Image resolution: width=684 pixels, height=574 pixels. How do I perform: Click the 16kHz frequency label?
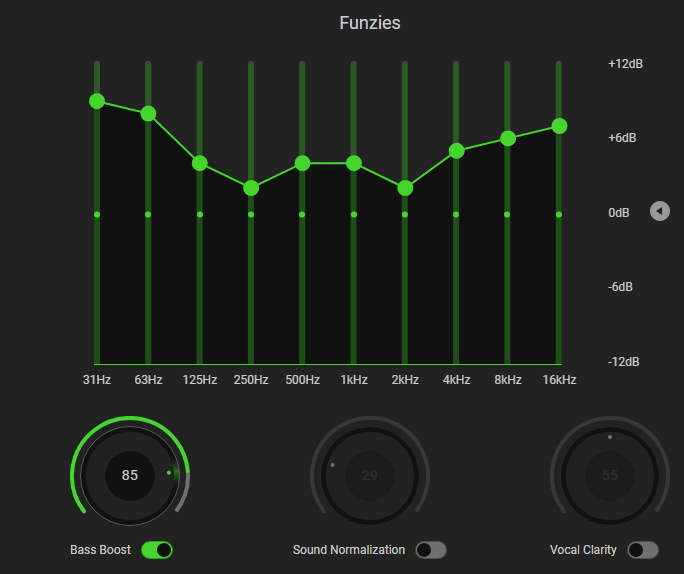559,380
